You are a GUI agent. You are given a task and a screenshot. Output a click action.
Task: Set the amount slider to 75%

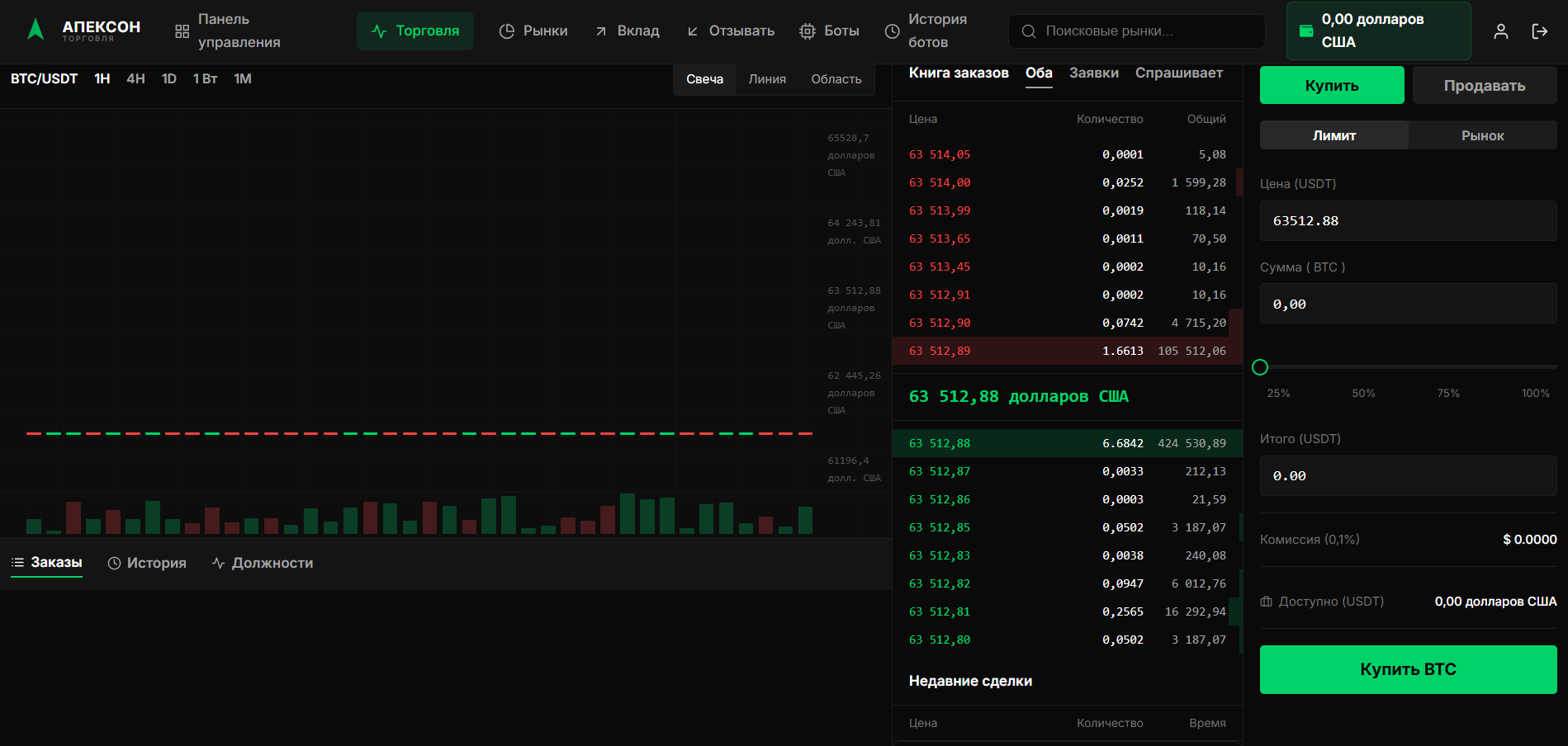[x=1448, y=393]
